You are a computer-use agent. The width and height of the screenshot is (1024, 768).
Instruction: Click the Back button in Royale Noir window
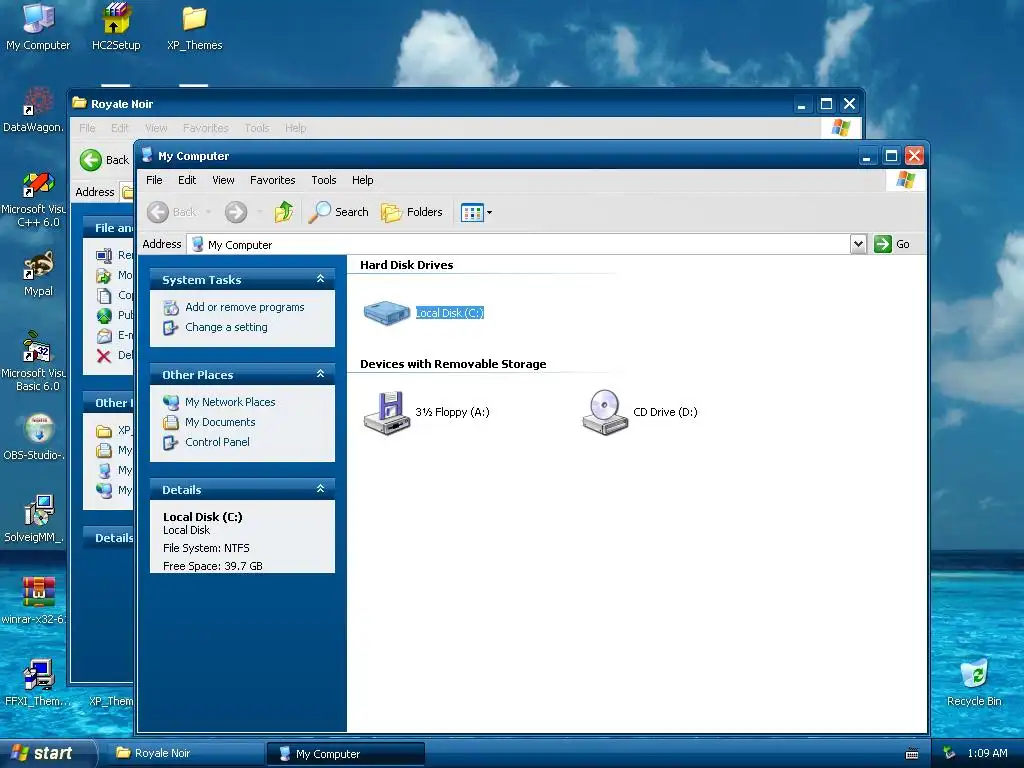pos(104,160)
